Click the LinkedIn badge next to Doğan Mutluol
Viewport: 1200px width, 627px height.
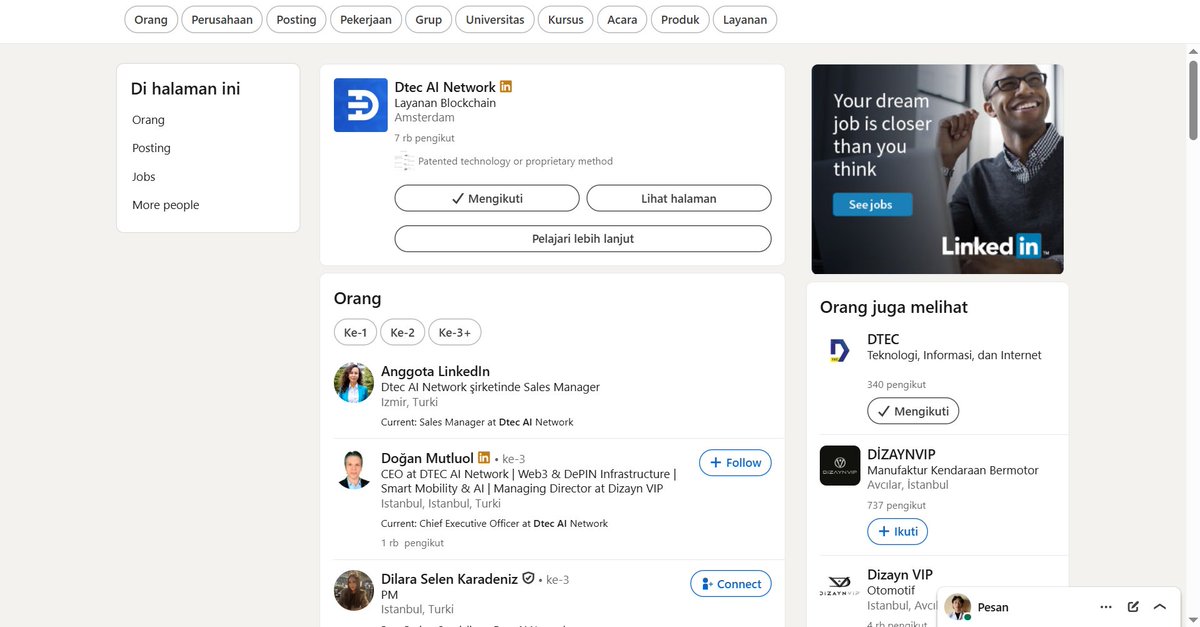point(484,458)
